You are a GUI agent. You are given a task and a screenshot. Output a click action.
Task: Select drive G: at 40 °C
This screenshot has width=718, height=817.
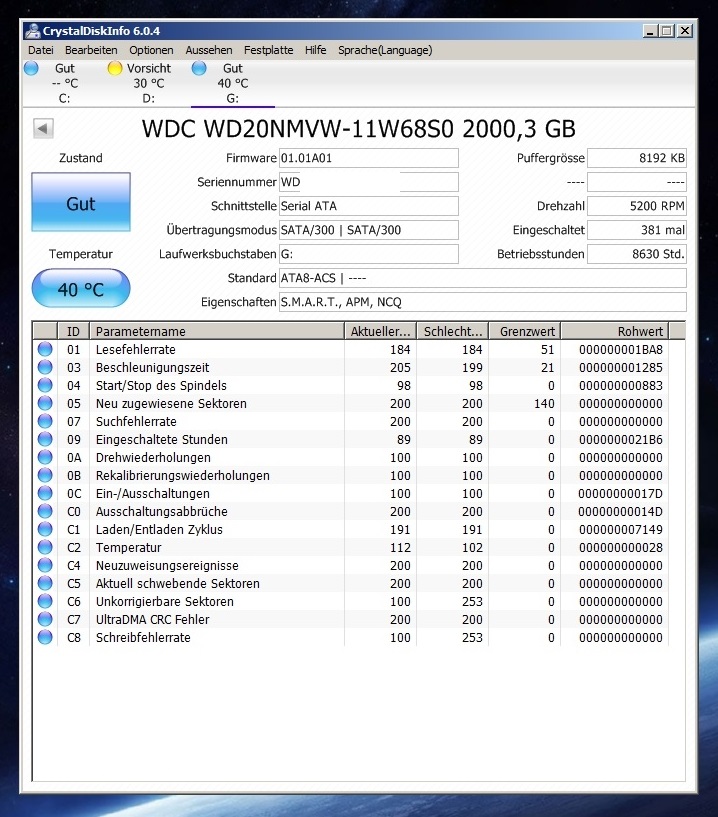click(232, 83)
